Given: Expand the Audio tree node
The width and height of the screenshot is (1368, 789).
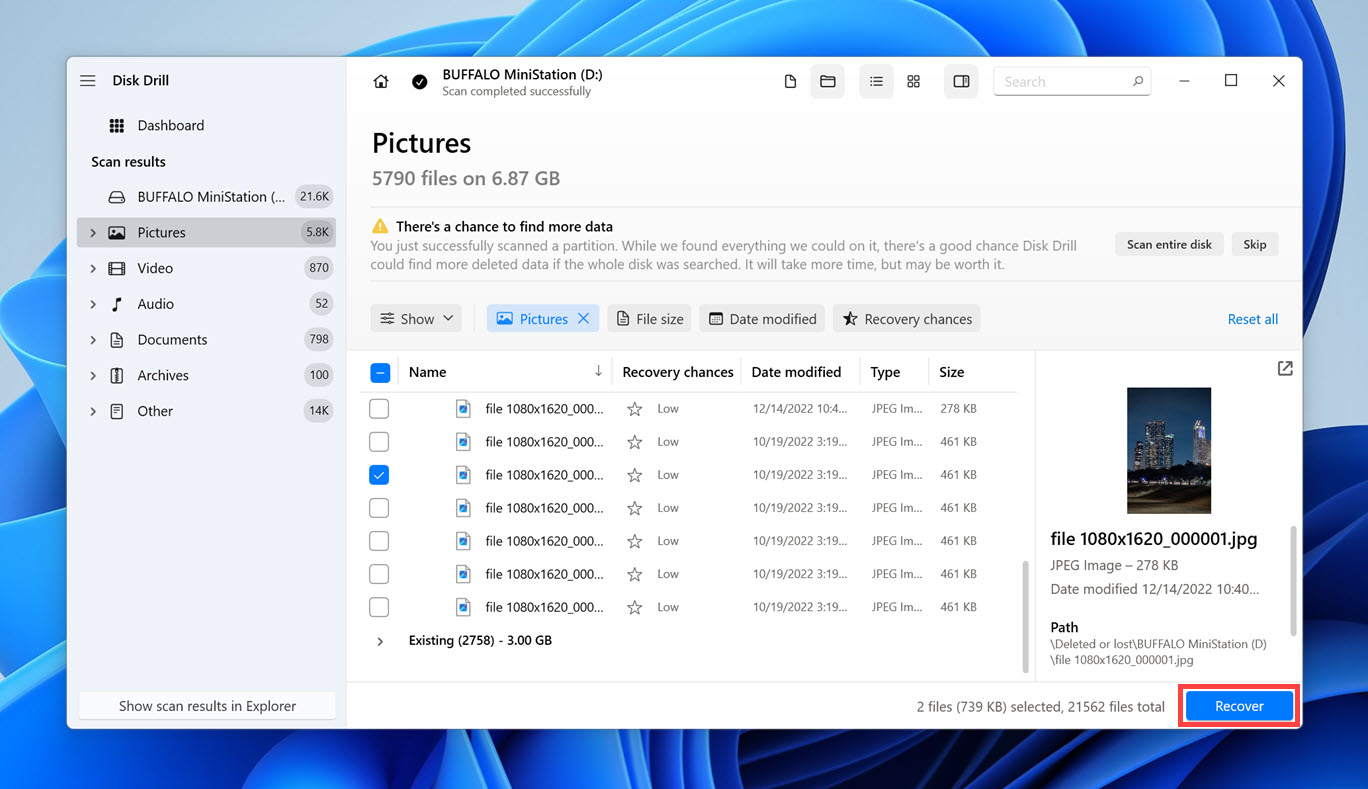Looking at the screenshot, I should (93, 304).
